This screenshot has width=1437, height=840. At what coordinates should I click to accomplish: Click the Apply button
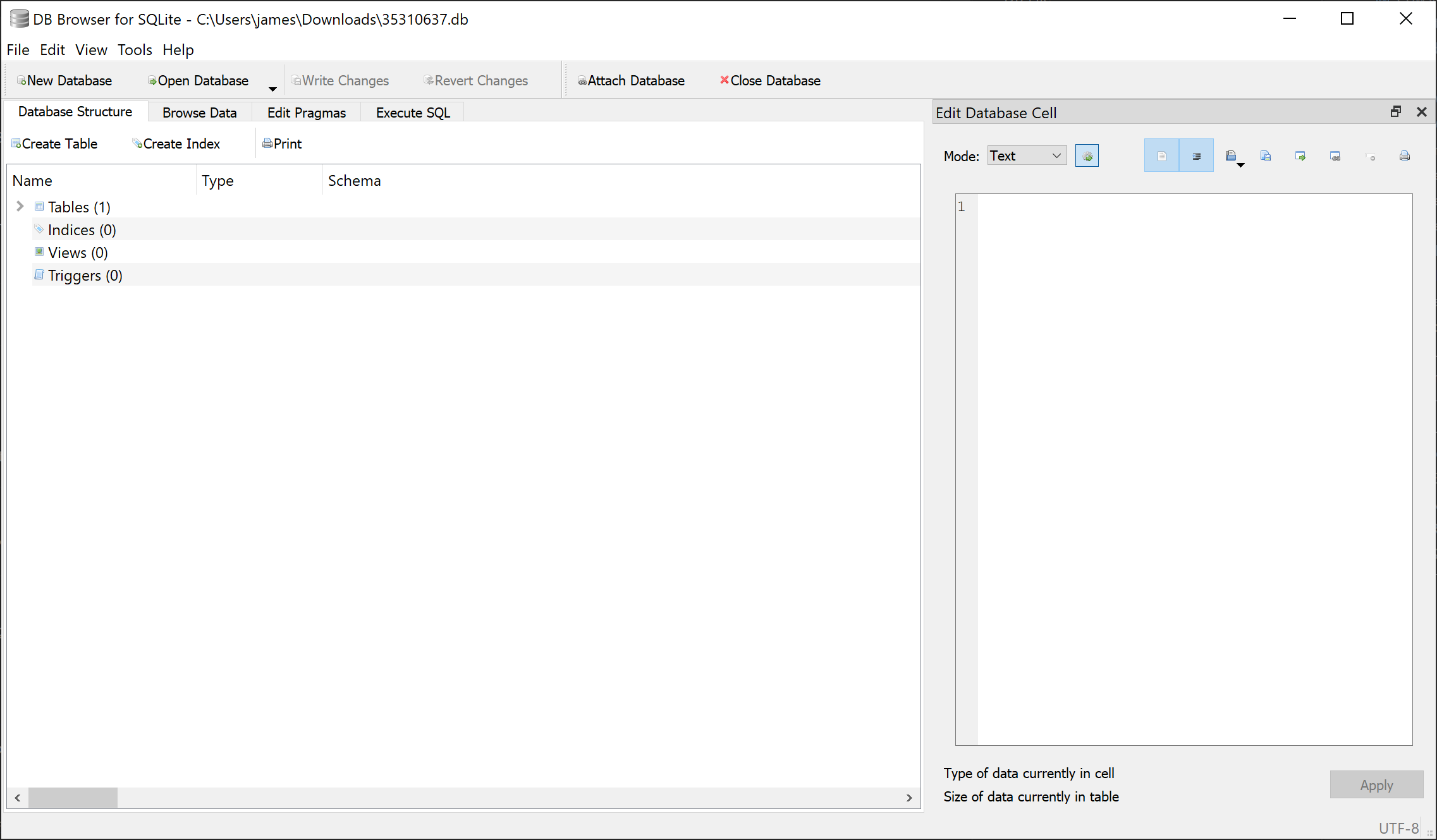[x=1376, y=784]
